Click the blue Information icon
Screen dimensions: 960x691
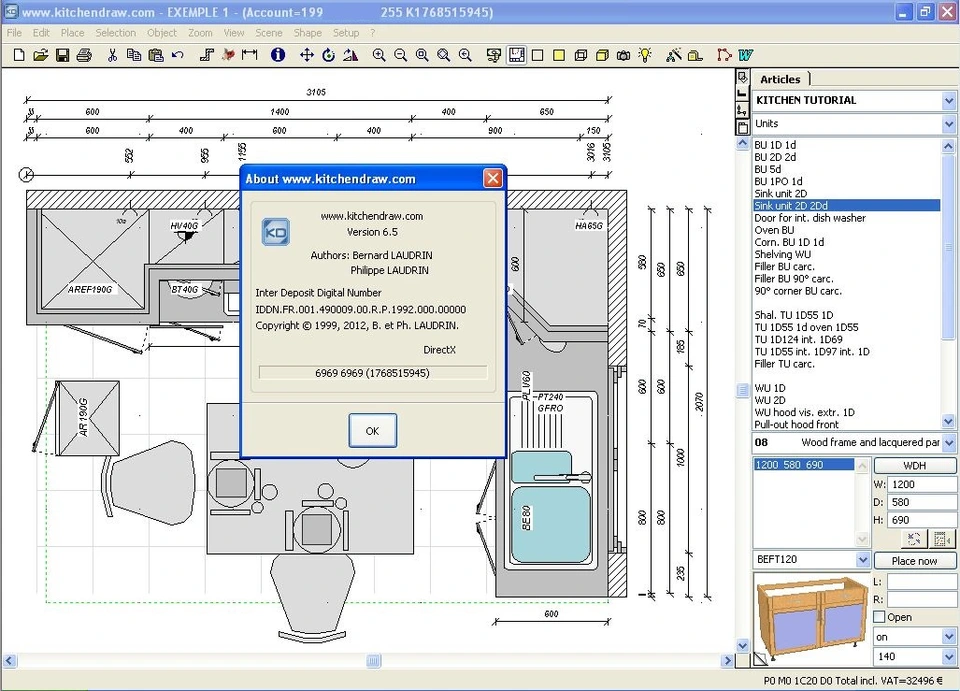click(278, 55)
